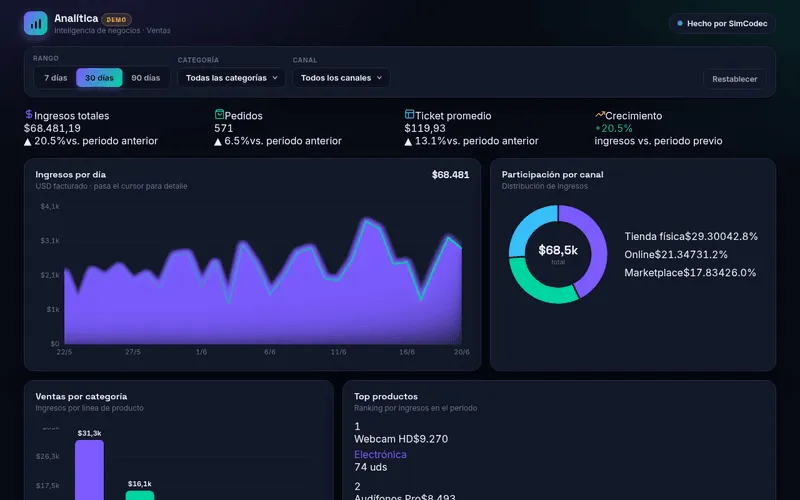Click the 571 Pedidos value
Image resolution: width=800 pixels, height=500 pixels.
tap(223, 128)
